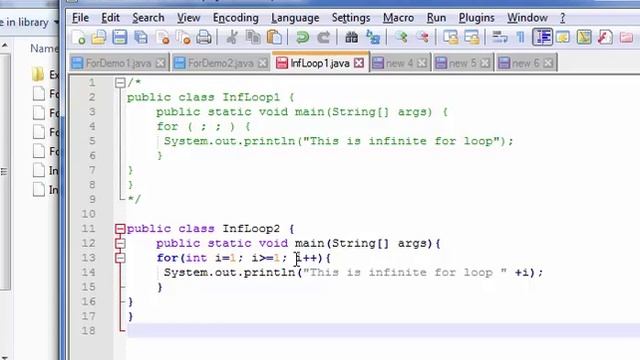Open the Run menu
This screenshot has width=640, height=360.
[436, 18]
